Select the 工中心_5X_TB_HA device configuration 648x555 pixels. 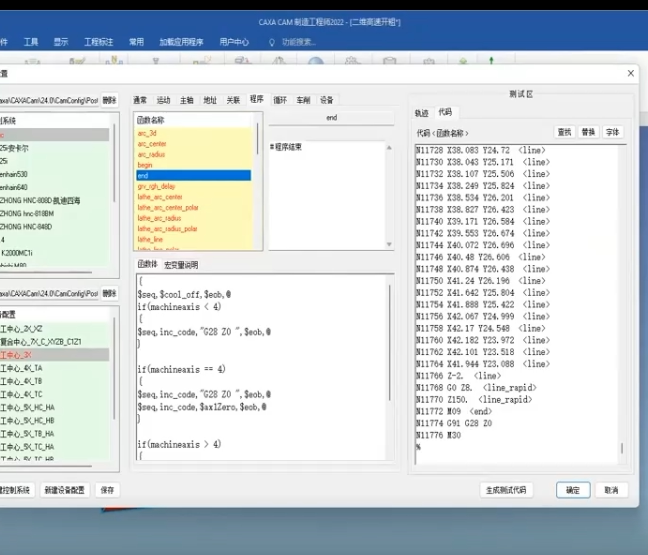pos(55,434)
